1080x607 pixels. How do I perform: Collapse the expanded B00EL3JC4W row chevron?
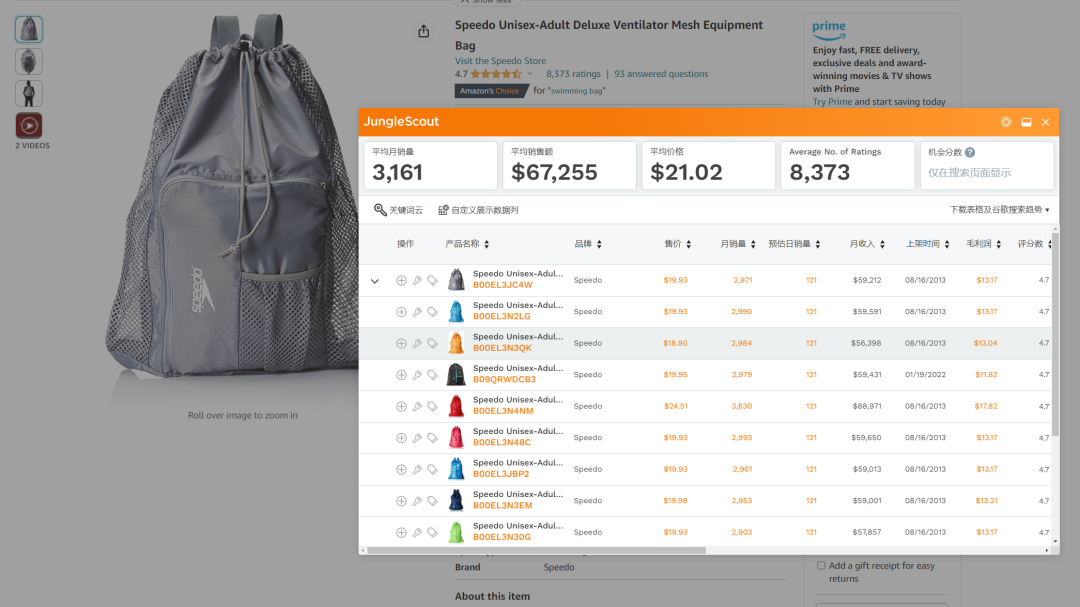click(x=375, y=281)
